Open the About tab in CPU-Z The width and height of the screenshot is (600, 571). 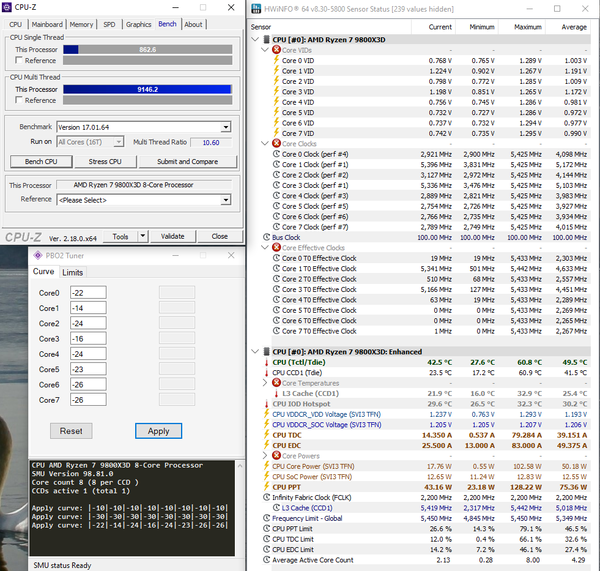pyautogui.click(x=193, y=24)
